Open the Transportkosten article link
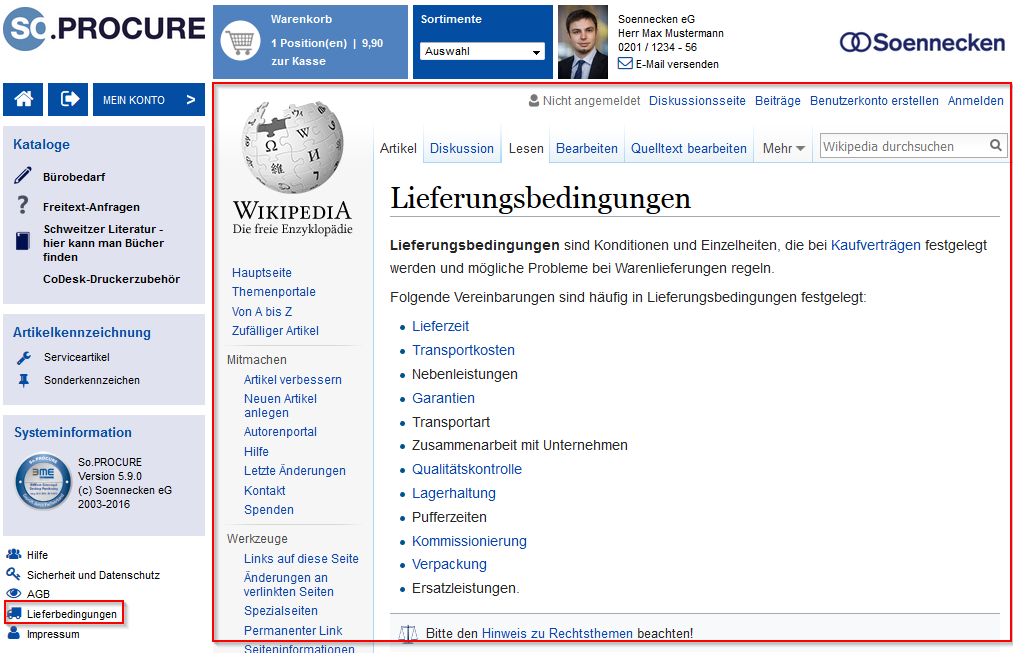This screenshot has height=653, width=1013. click(463, 350)
